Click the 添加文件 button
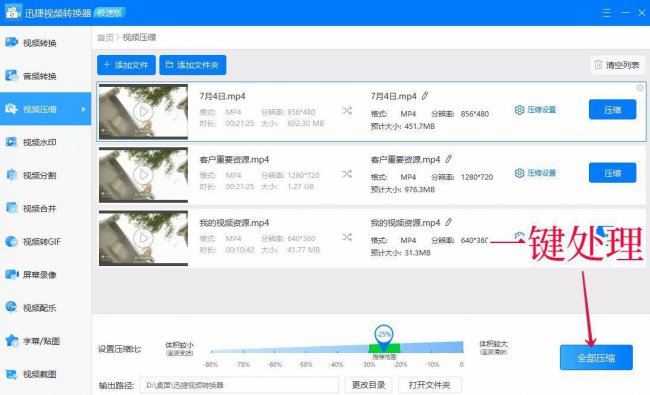This screenshot has width=650, height=395. click(x=126, y=65)
